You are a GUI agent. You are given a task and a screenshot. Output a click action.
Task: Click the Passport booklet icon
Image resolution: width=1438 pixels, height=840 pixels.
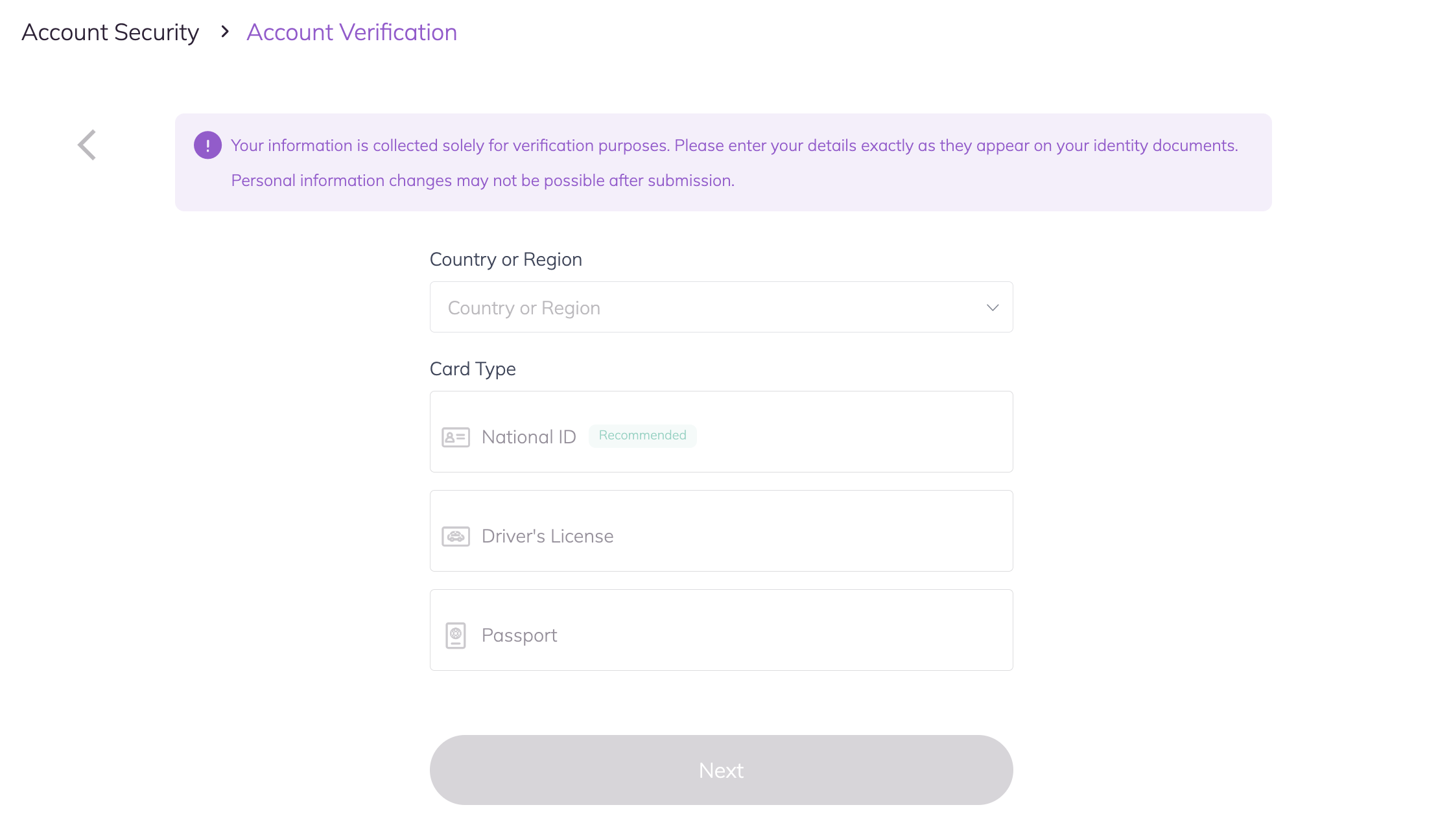(x=456, y=636)
